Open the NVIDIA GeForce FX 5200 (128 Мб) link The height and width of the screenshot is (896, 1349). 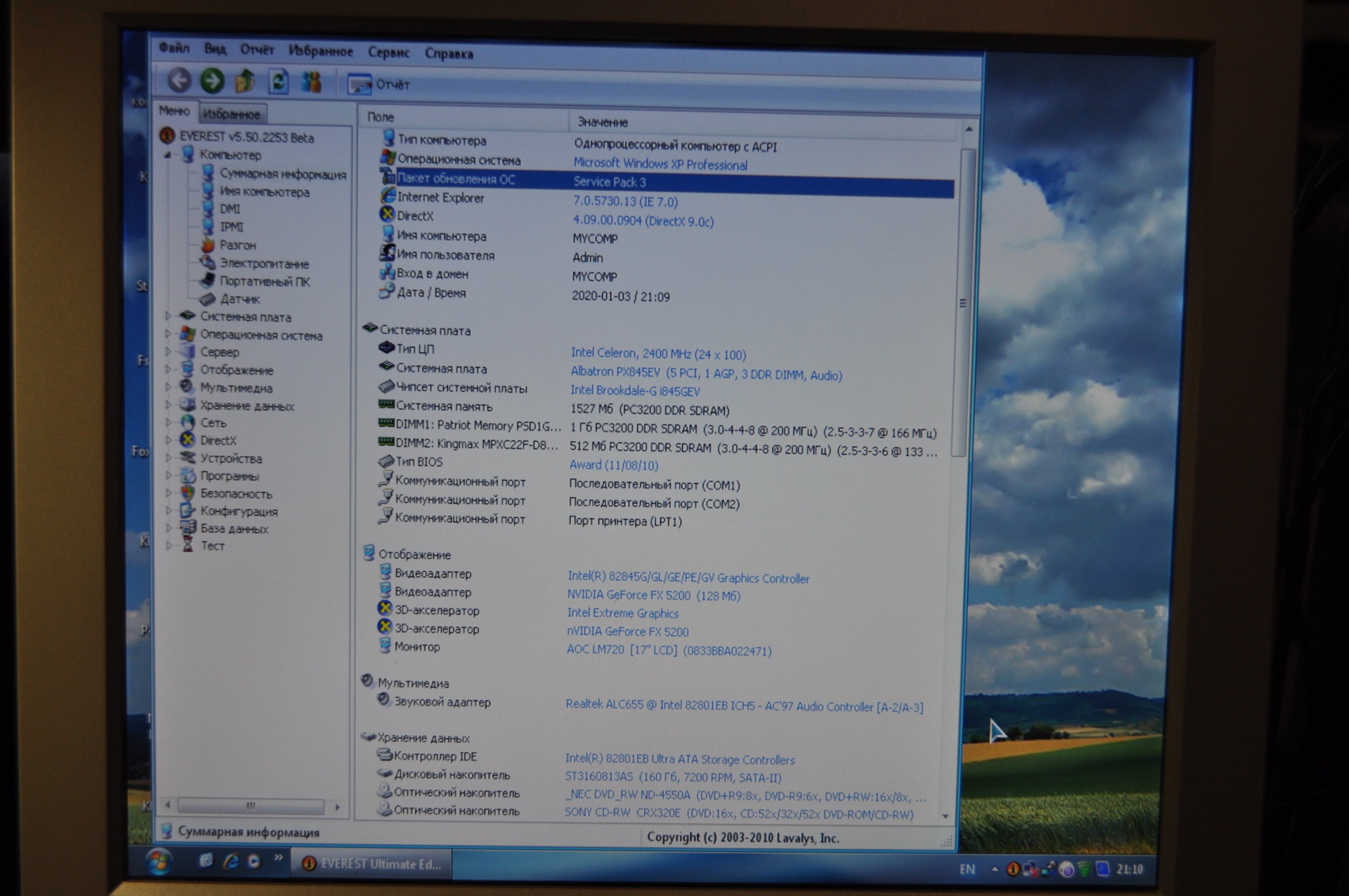(x=654, y=595)
